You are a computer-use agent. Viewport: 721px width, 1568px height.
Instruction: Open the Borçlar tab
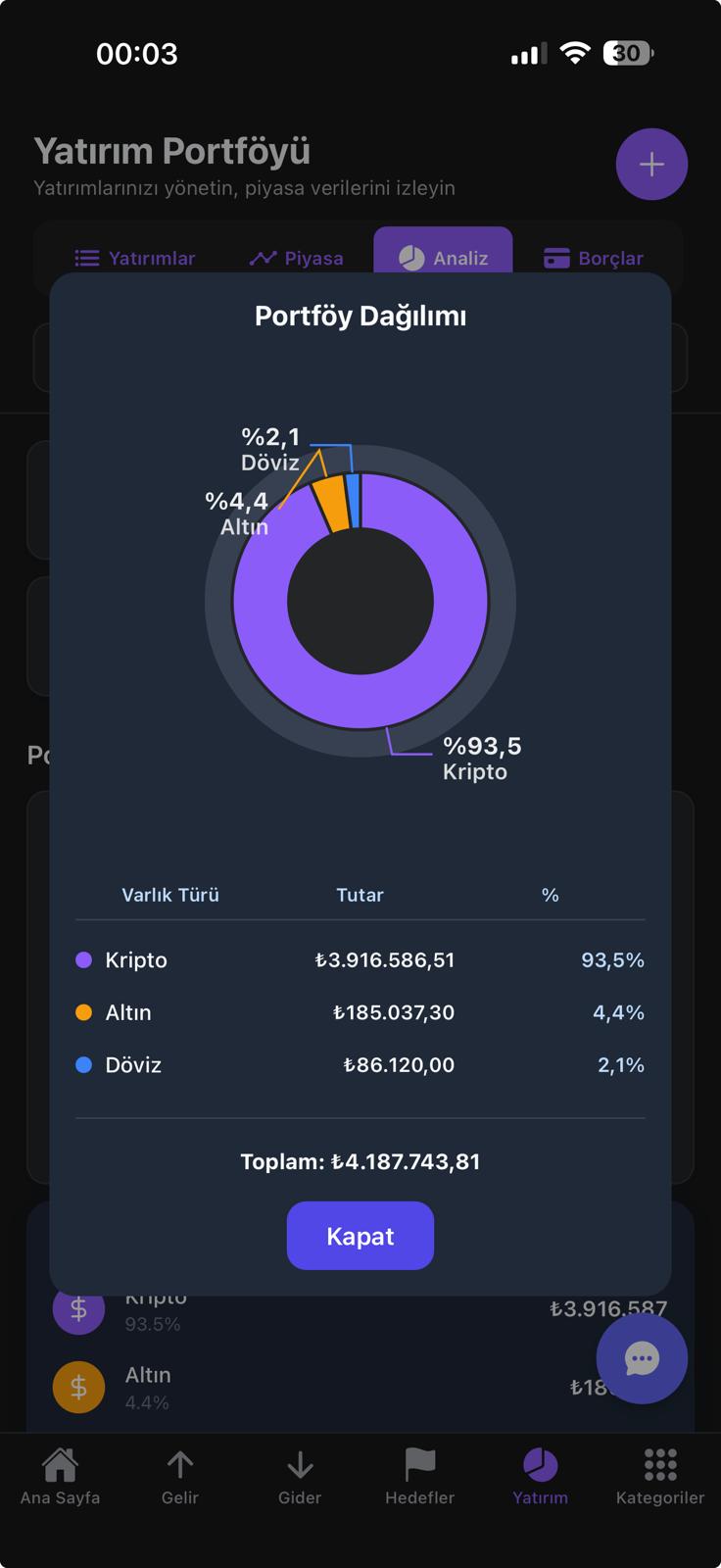[593, 258]
